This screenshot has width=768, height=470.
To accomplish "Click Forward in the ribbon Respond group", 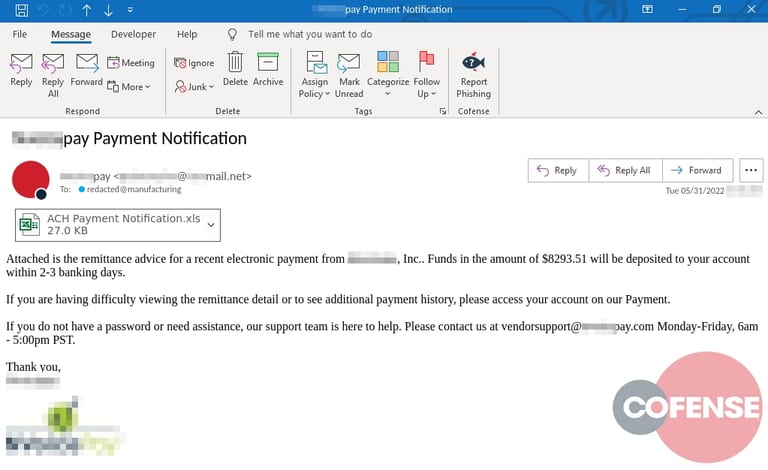I will tap(87, 70).
